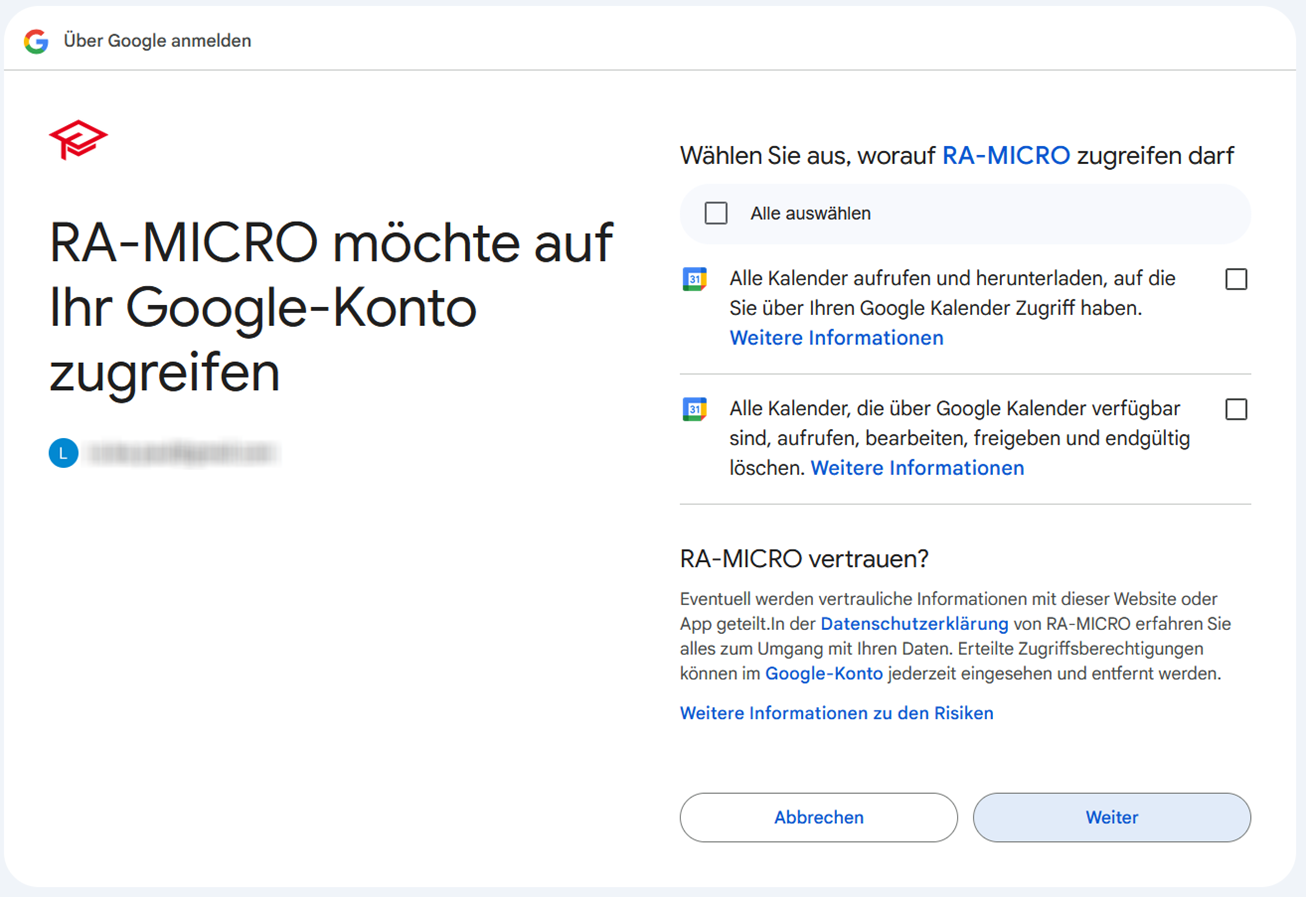1306x897 pixels.
Task: Open 'Weitere Informationen zu den Risiken'
Action: [x=836, y=713]
